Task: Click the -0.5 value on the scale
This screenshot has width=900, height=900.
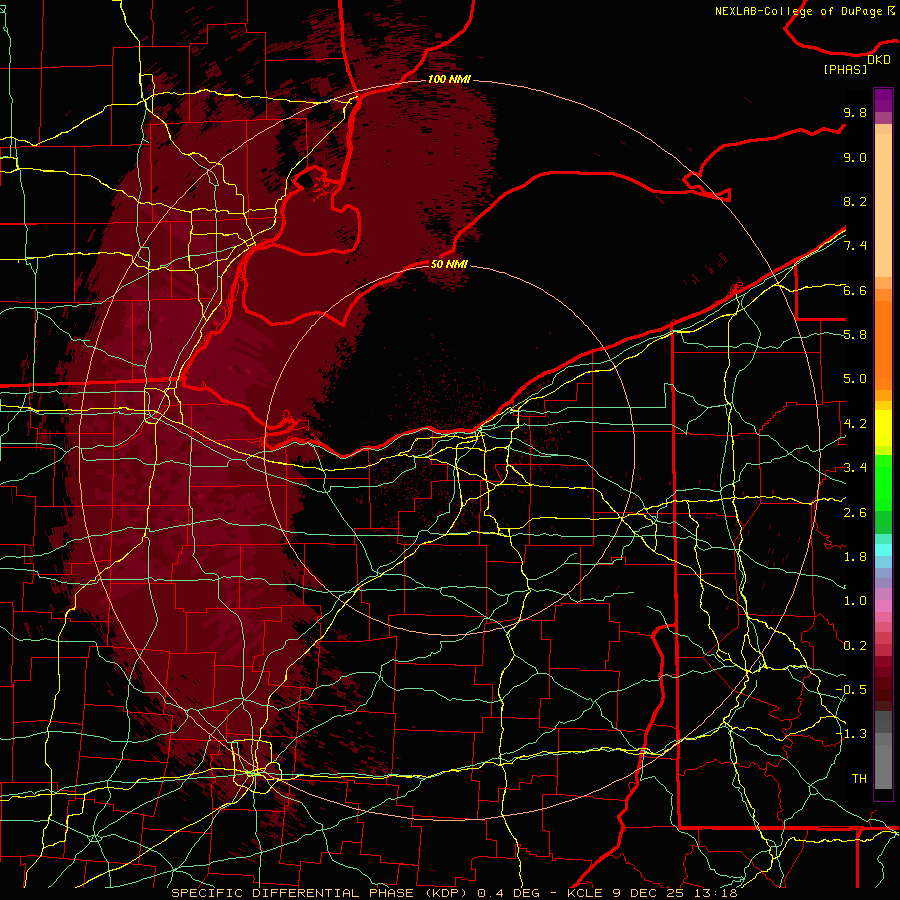Action: click(851, 690)
